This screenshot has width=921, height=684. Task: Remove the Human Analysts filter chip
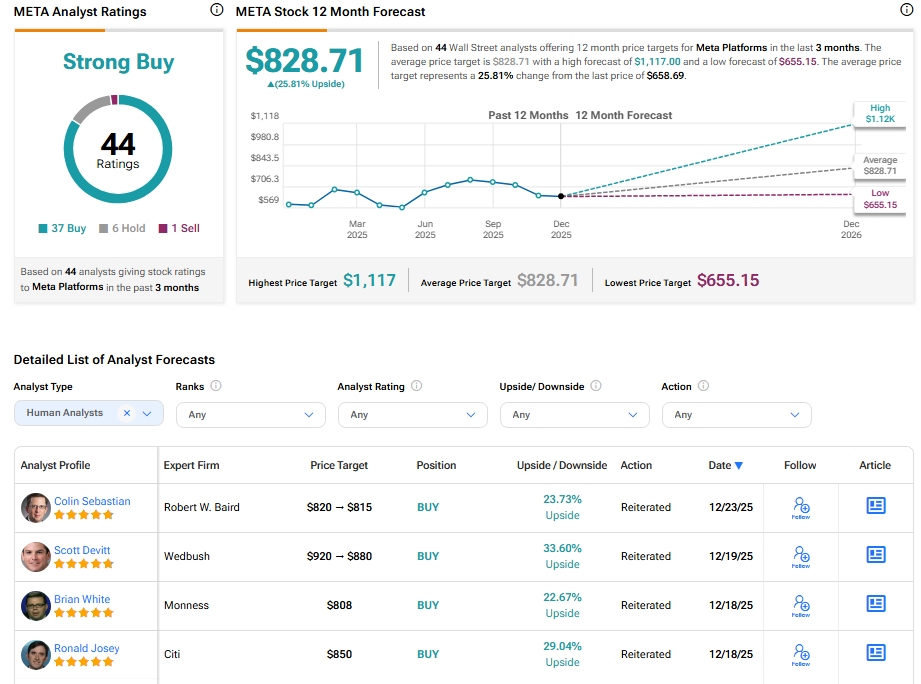[127, 414]
